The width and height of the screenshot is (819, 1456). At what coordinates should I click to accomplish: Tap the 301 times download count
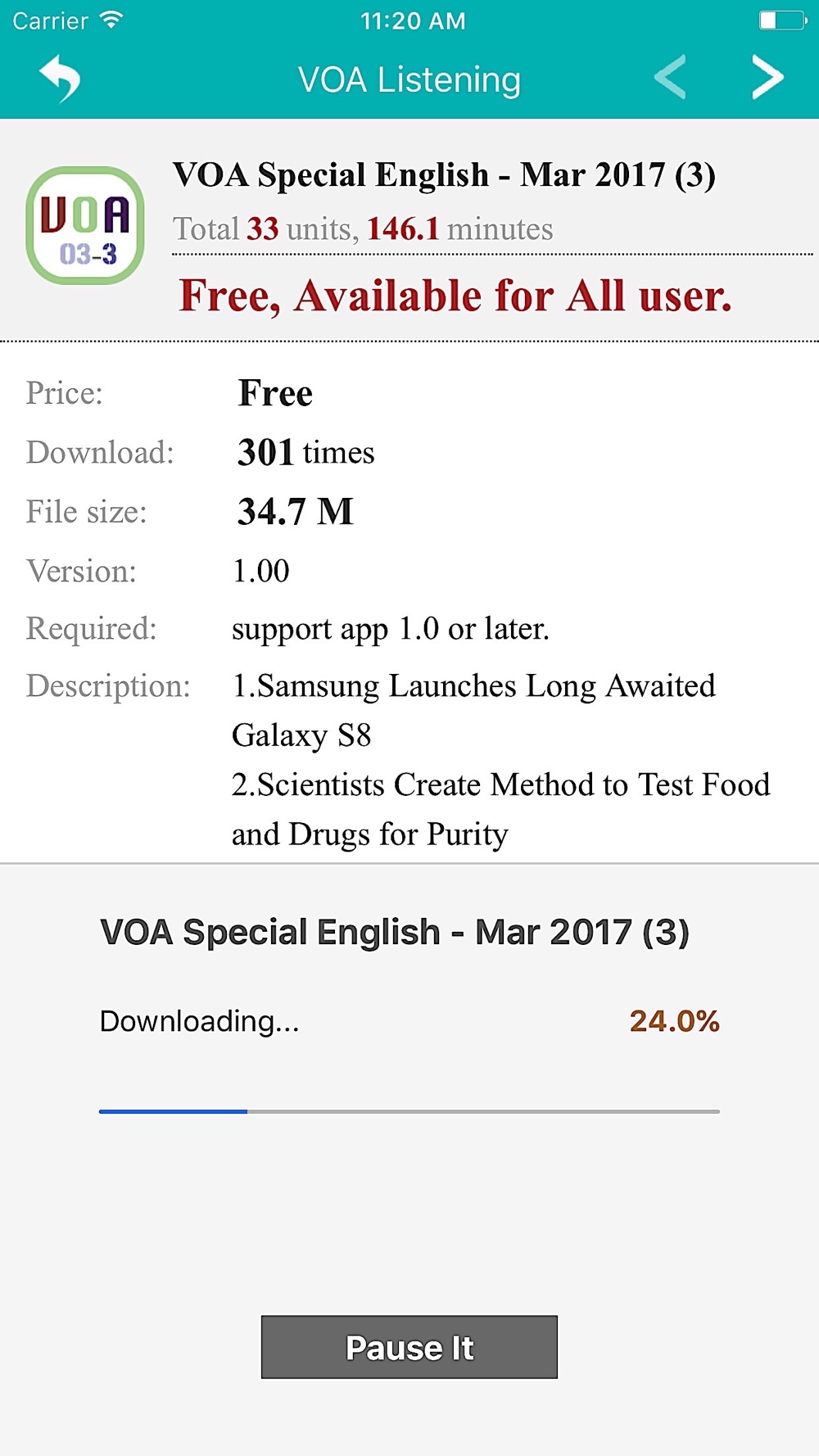pos(305,452)
